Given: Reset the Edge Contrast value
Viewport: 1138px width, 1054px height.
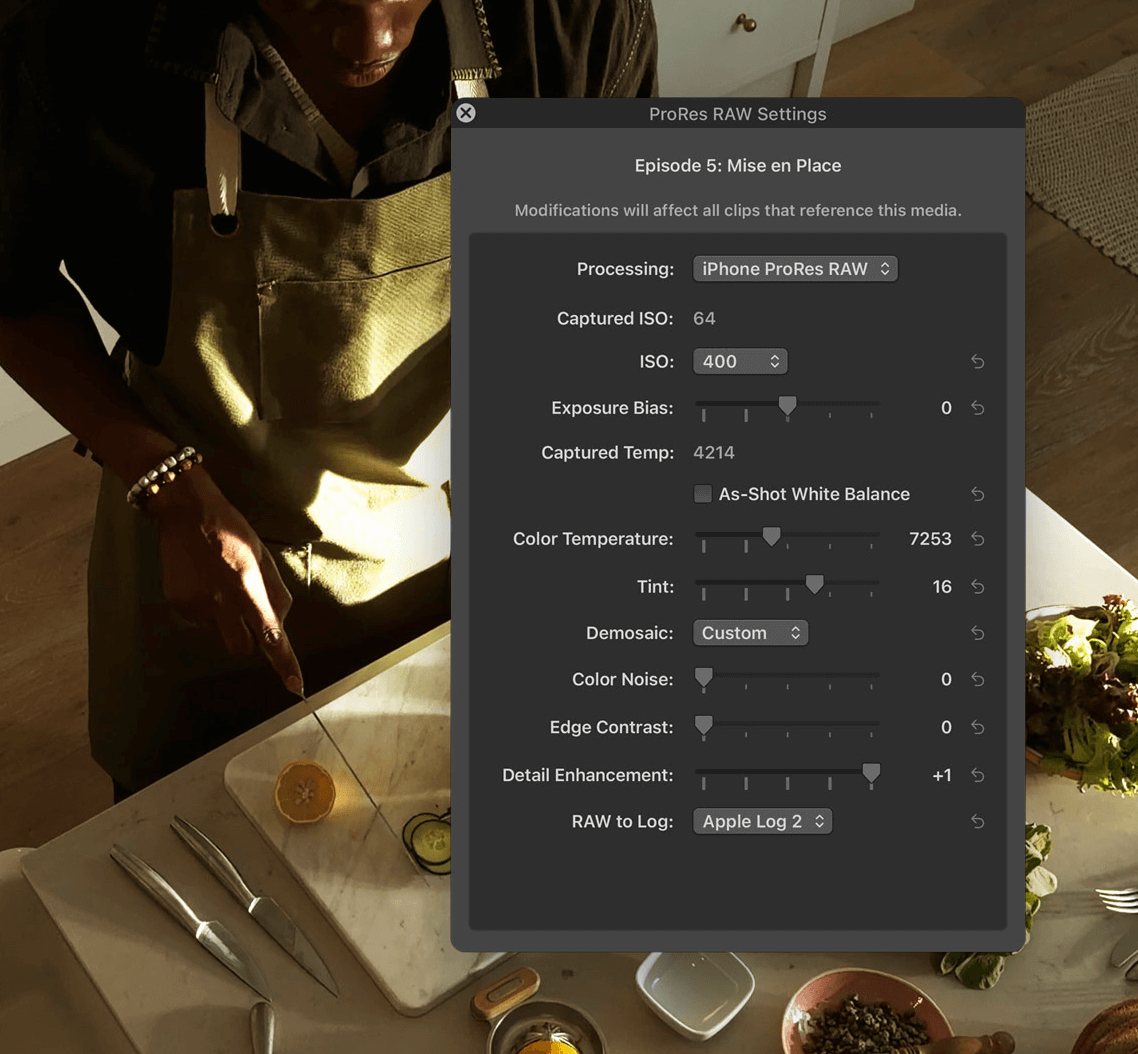Looking at the screenshot, I should 977,728.
